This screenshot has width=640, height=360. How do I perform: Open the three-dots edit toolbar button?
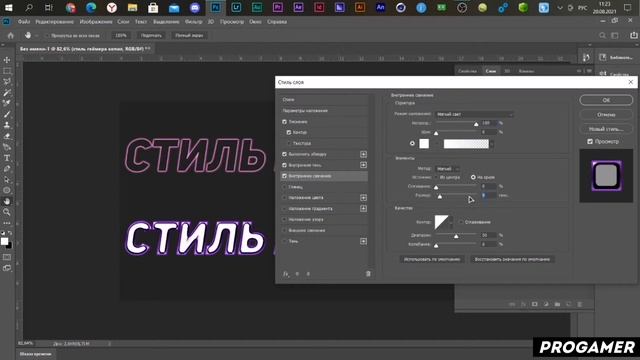[7, 223]
